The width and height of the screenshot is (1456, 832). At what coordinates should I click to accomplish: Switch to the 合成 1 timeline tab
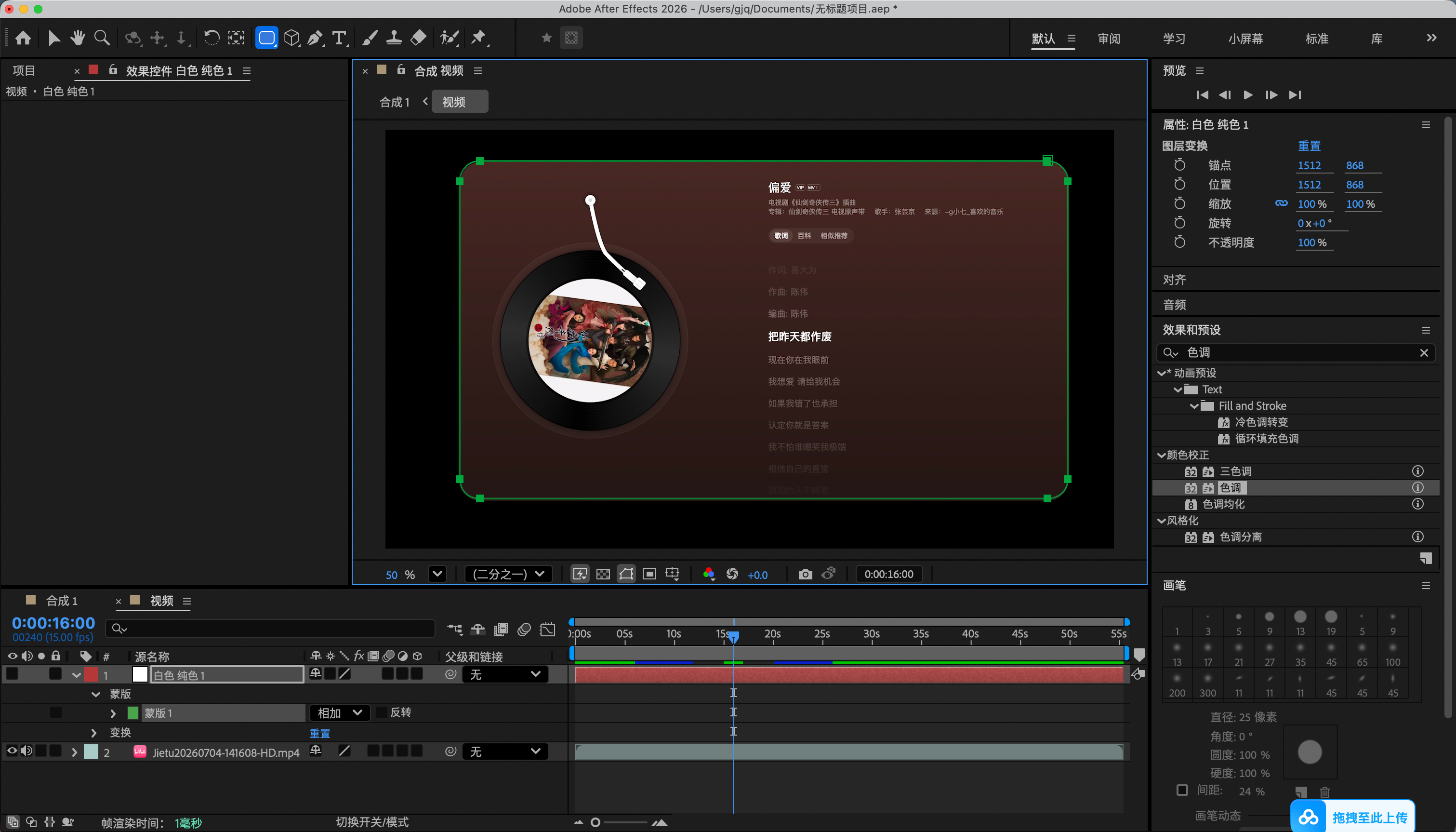click(62, 601)
